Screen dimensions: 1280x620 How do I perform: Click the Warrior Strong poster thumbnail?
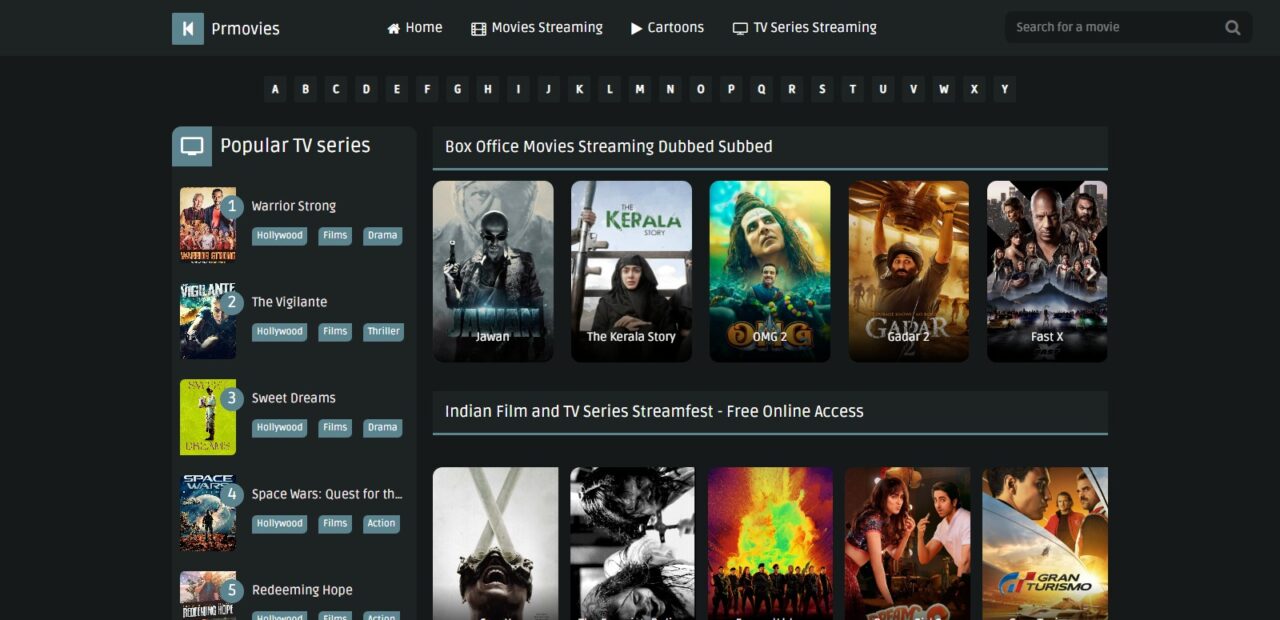point(208,225)
